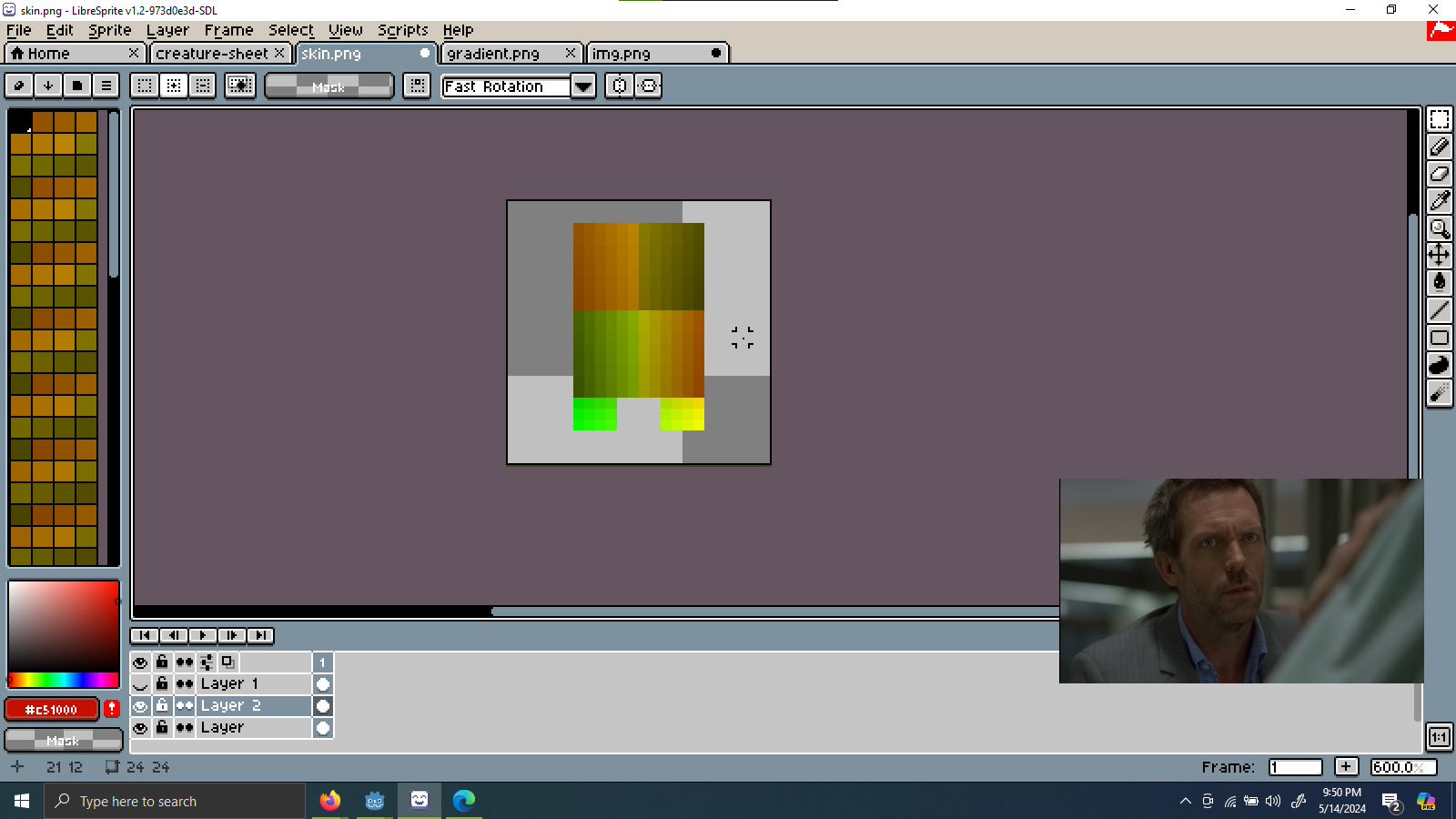1456x819 pixels.
Task: Activate the Zoom magnifier tool
Action: tap(1439, 228)
